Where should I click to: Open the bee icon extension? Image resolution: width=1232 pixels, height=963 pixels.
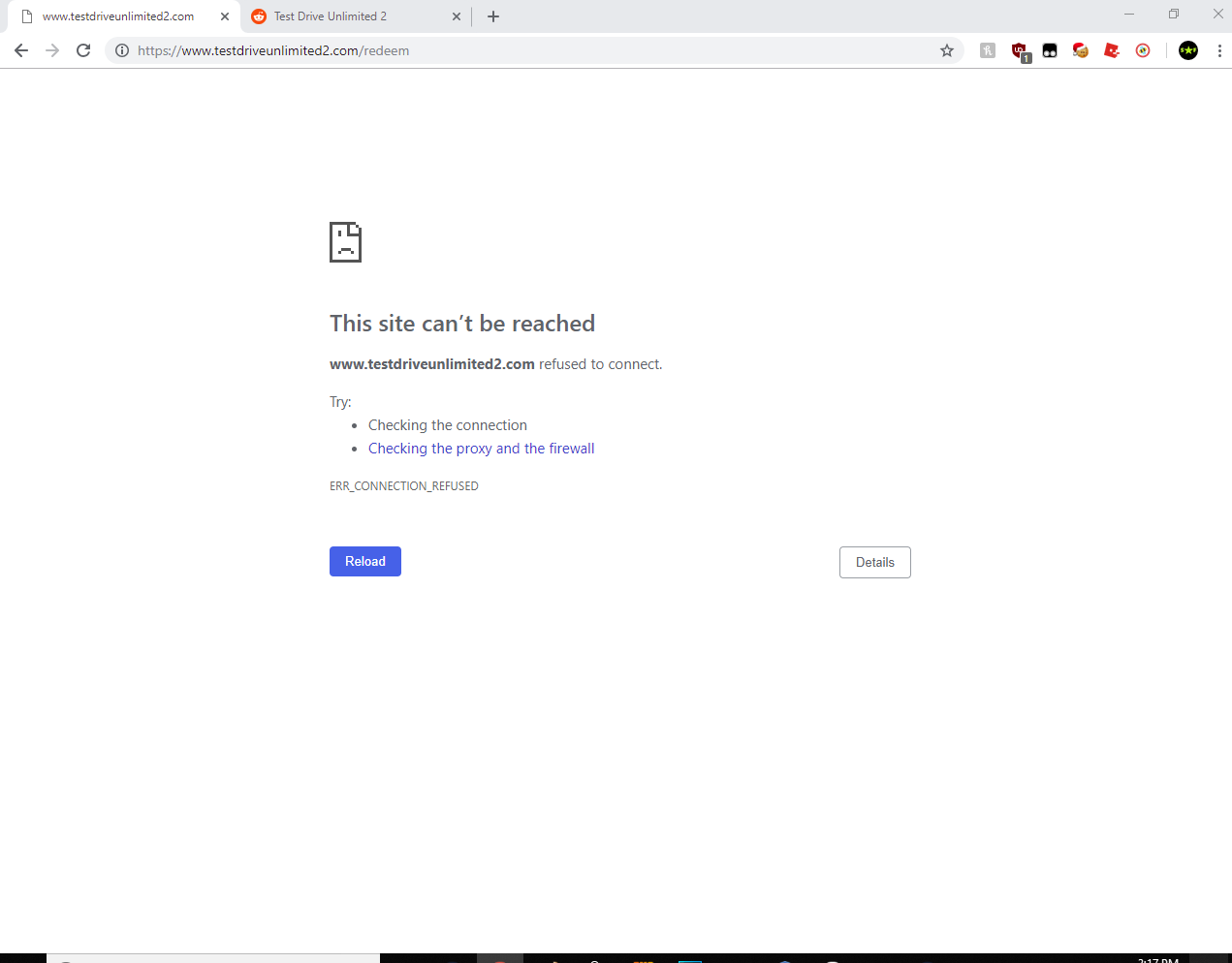[x=1143, y=50]
